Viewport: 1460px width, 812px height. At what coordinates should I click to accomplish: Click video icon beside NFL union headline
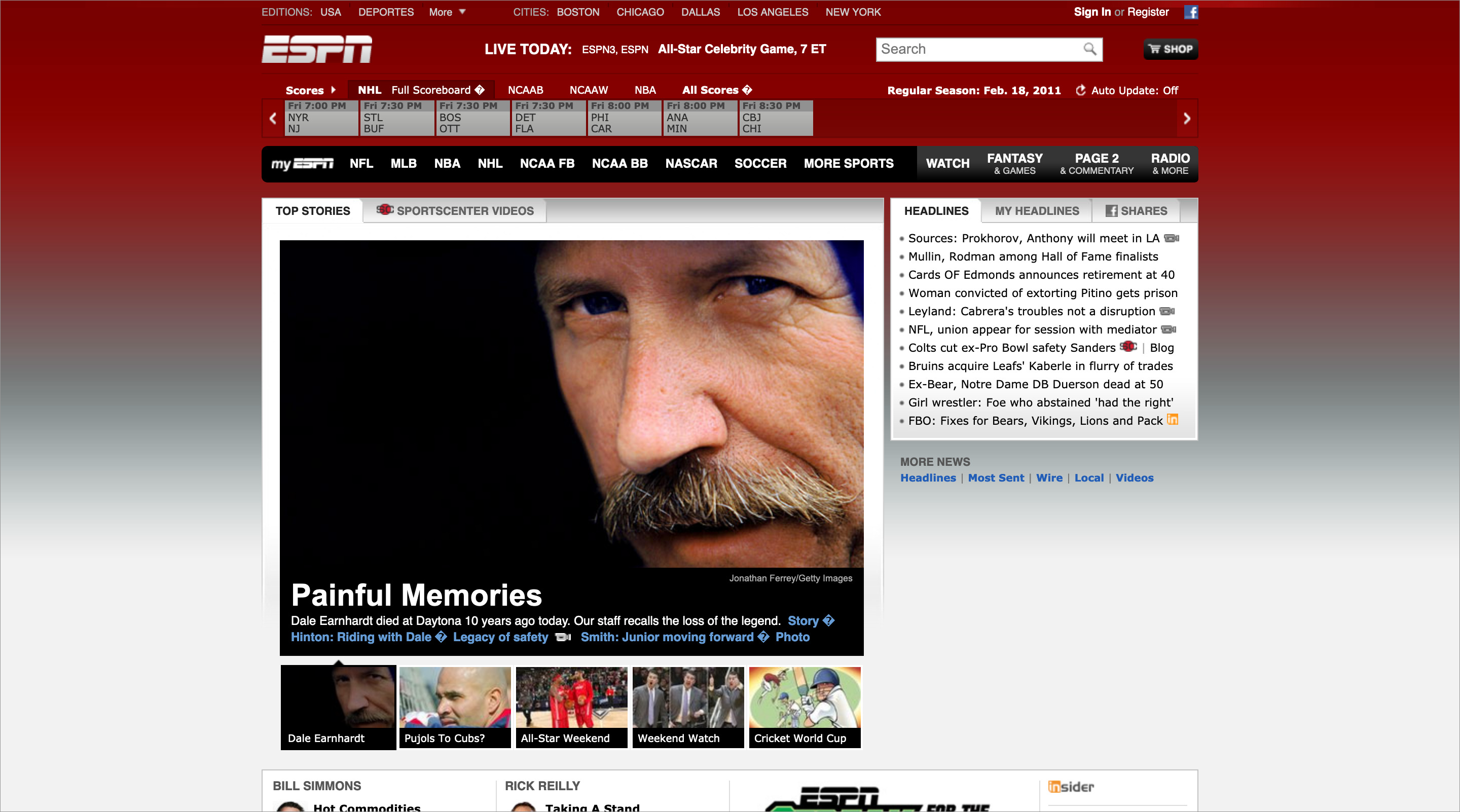coord(1169,329)
